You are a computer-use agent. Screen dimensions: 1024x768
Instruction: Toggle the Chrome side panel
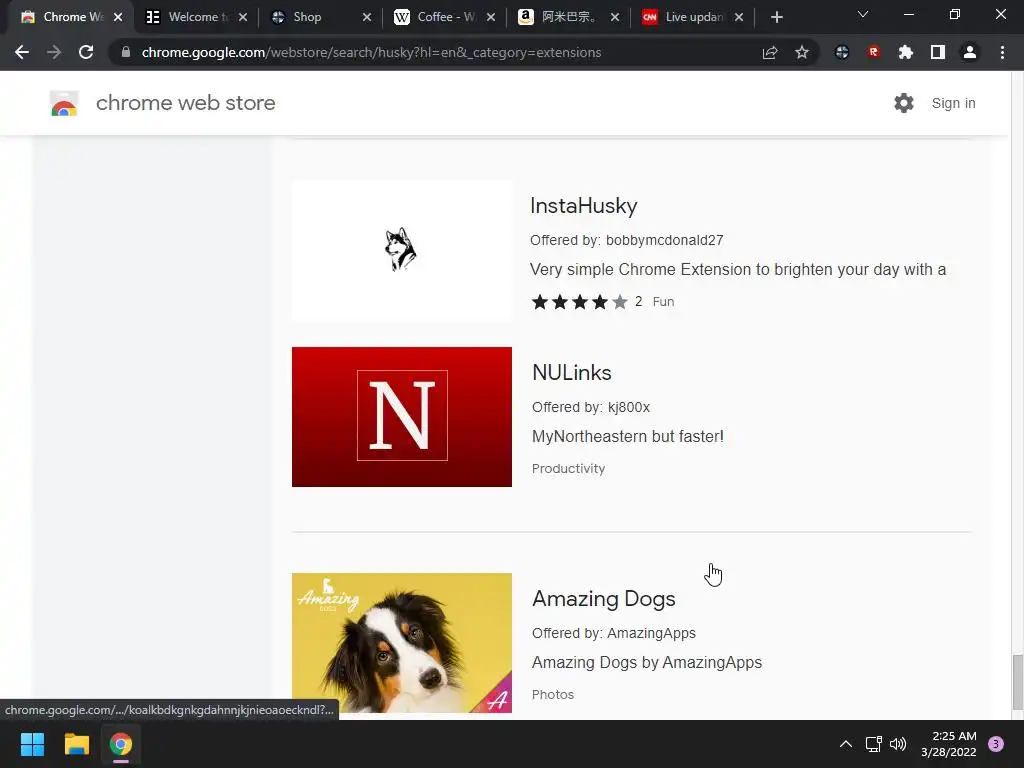coord(938,52)
